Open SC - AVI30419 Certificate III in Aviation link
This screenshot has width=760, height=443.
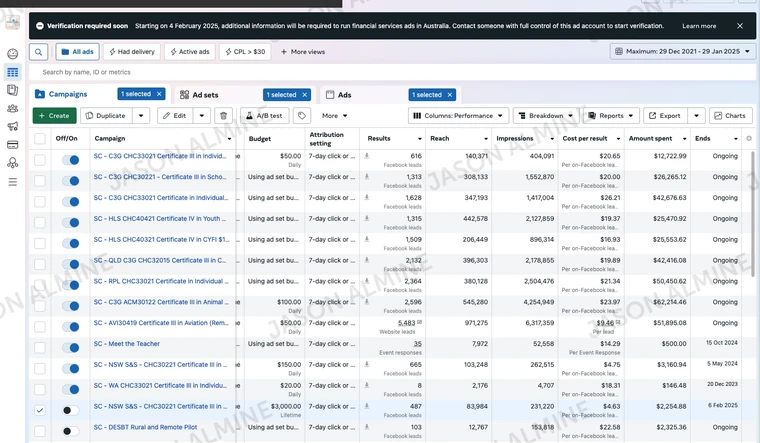point(161,323)
